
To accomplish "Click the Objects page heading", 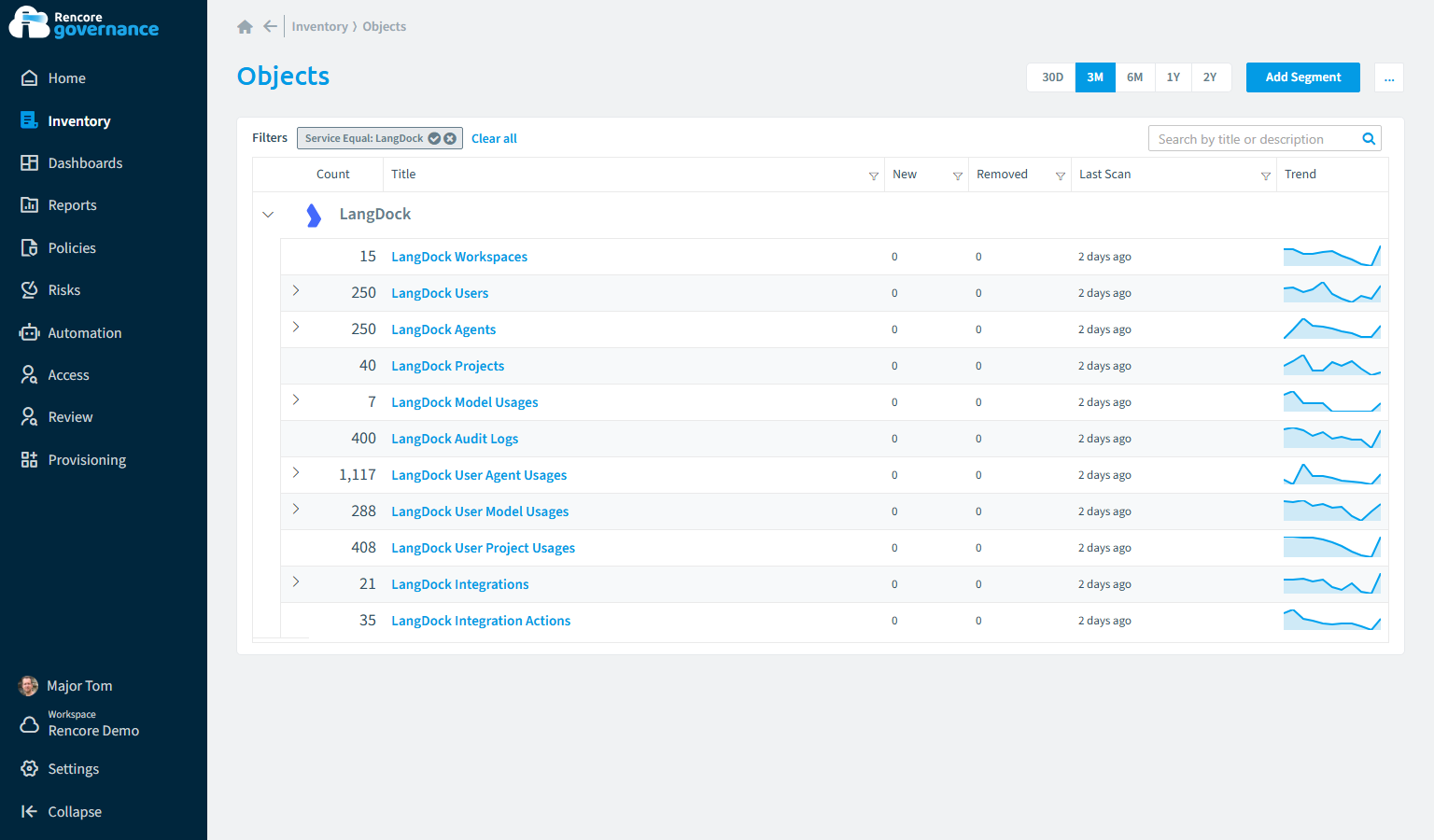I will 284,77.
